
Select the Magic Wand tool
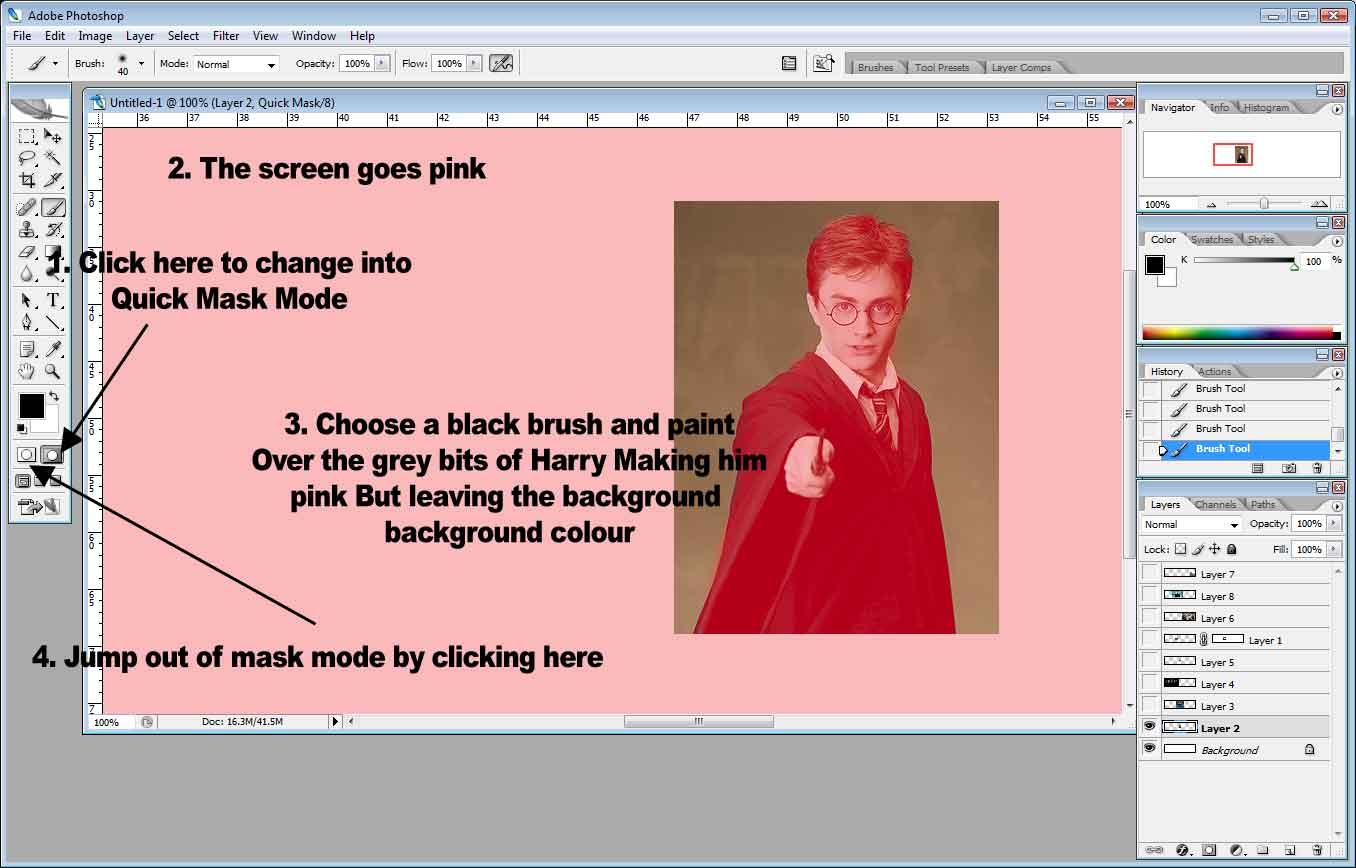[53, 158]
